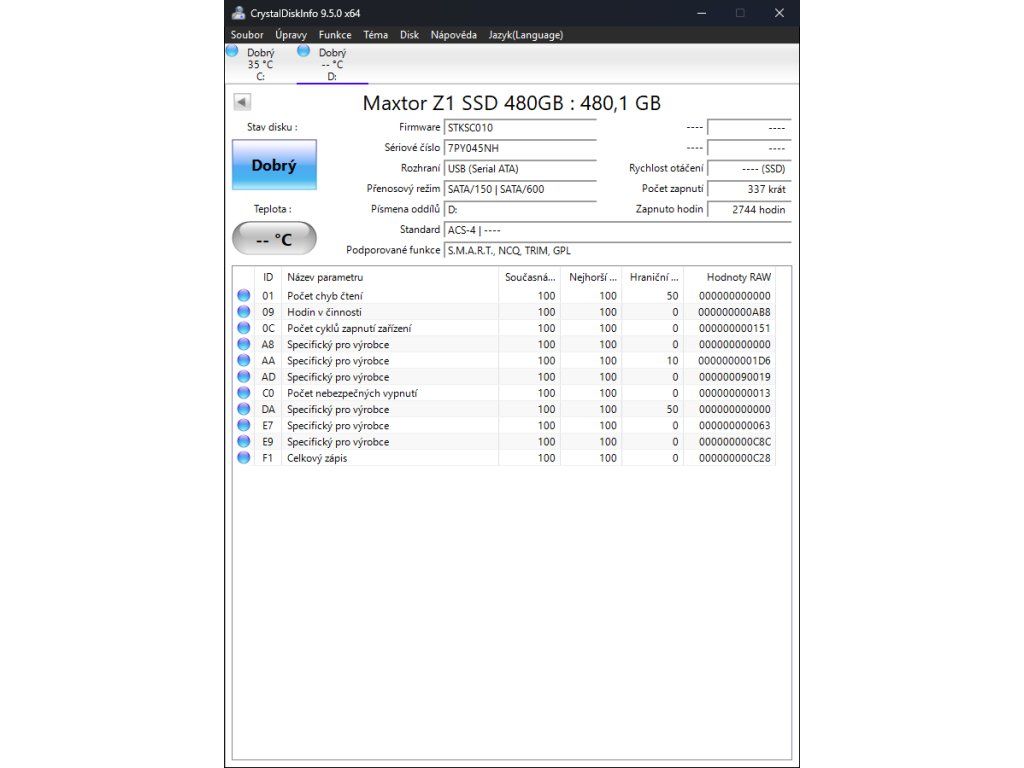The width and height of the screenshot is (1024, 768).
Task: Click the previous disk arrow icon
Action: [242, 102]
